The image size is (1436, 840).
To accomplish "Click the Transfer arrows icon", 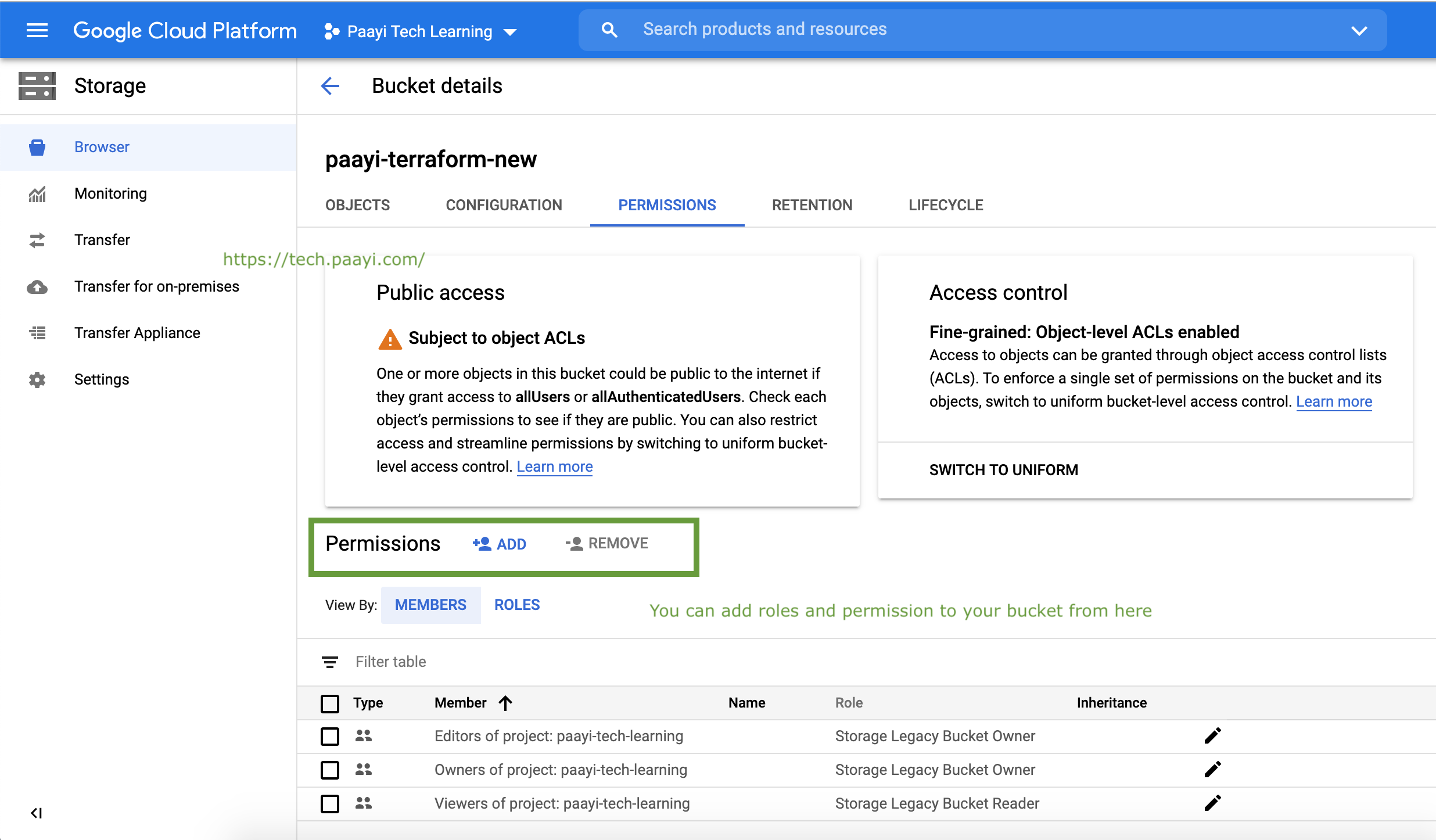I will point(37,240).
